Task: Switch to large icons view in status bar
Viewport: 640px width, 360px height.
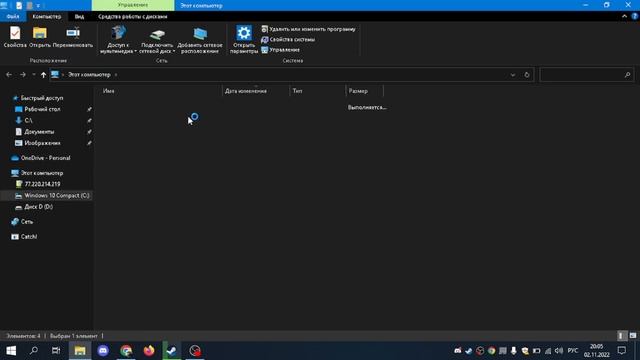Action: [633, 336]
